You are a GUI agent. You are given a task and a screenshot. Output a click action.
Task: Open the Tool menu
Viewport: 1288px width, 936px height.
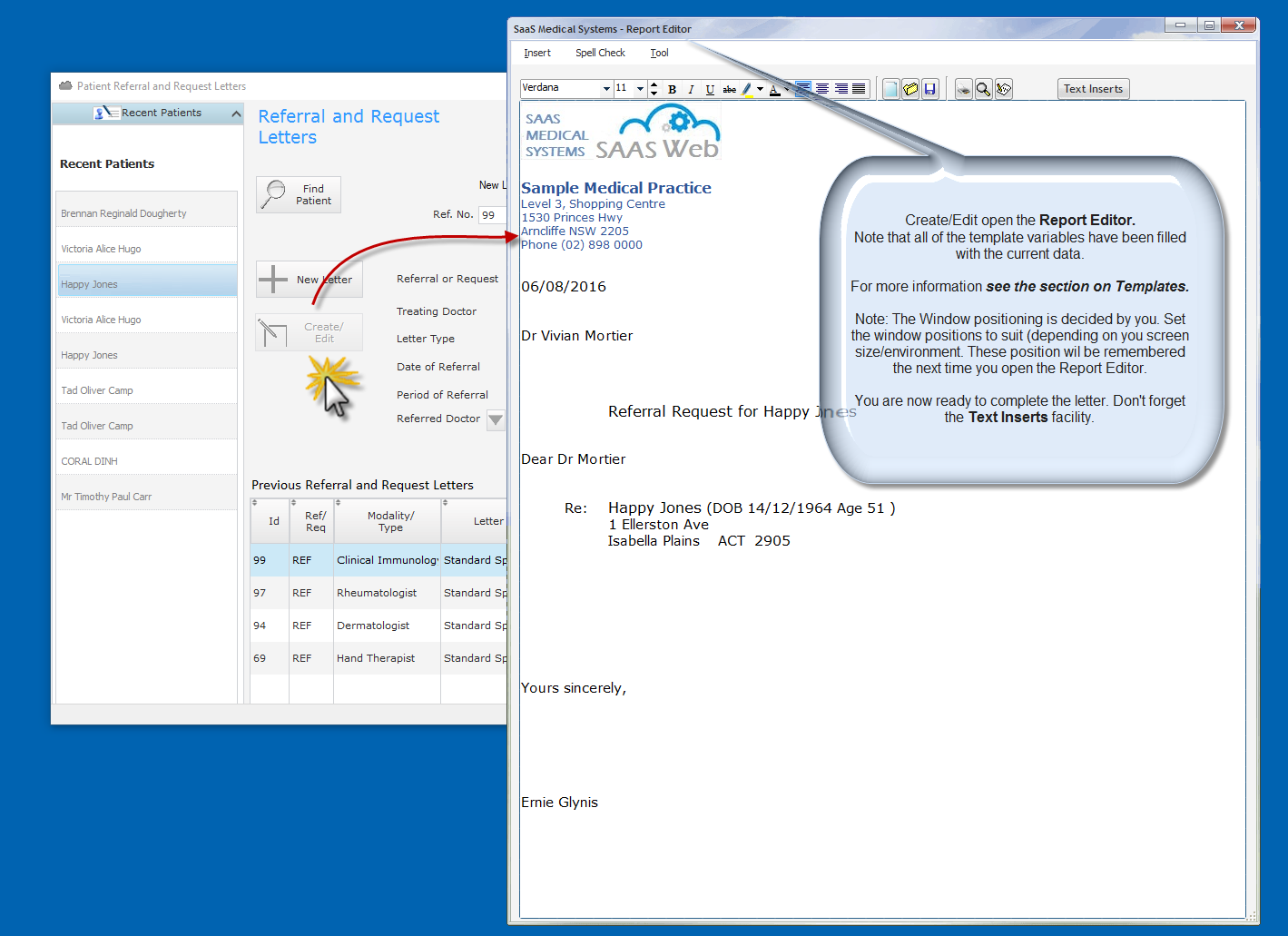pyautogui.click(x=659, y=53)
